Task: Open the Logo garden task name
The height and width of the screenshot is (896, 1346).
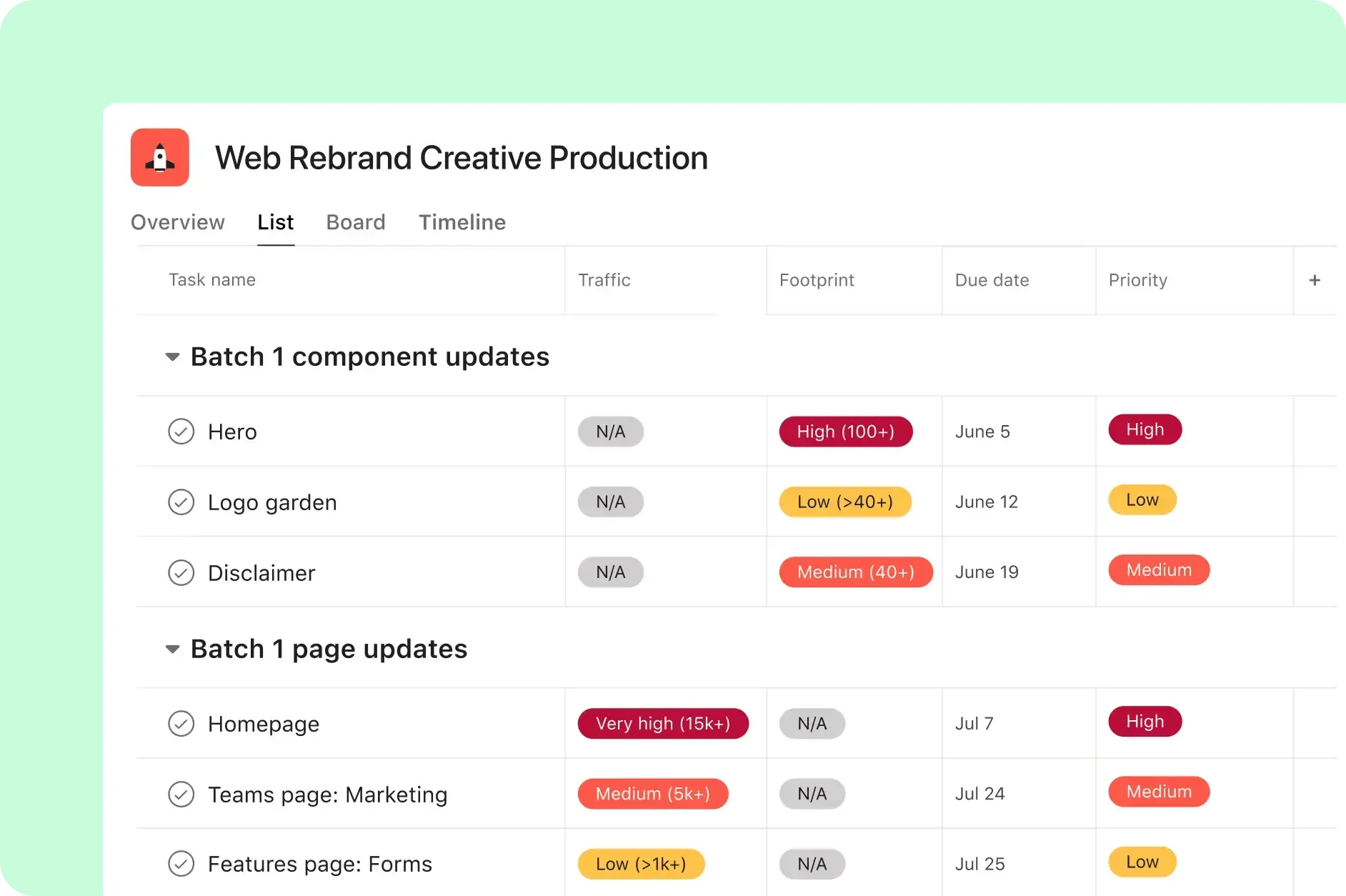Action: [272, 502]
